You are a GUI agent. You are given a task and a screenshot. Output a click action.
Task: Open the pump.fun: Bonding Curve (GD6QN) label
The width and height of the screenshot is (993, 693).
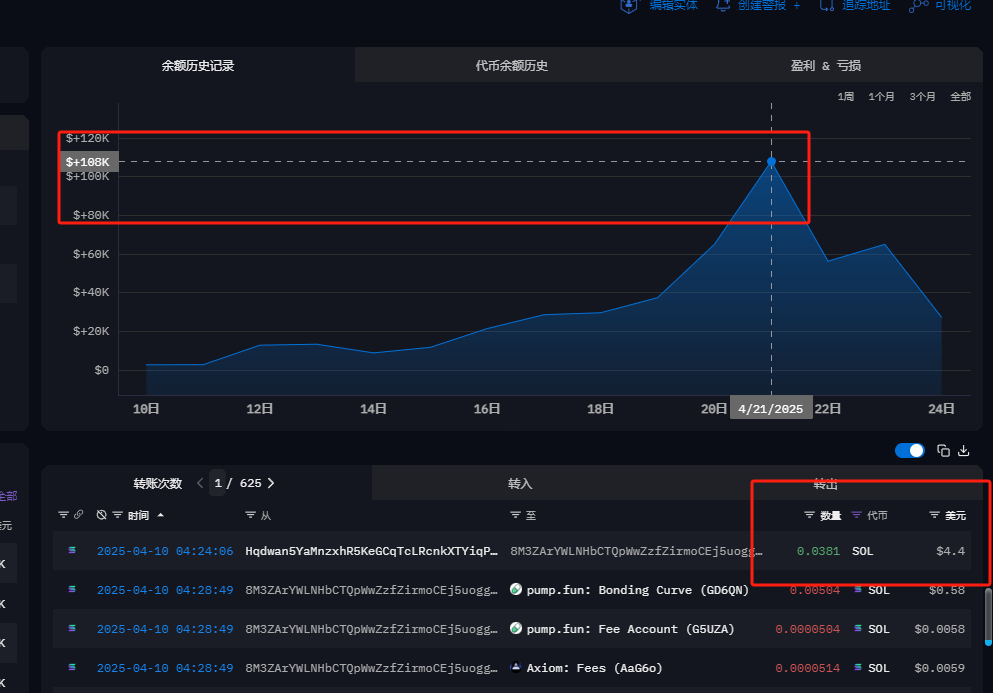point(638,590)
